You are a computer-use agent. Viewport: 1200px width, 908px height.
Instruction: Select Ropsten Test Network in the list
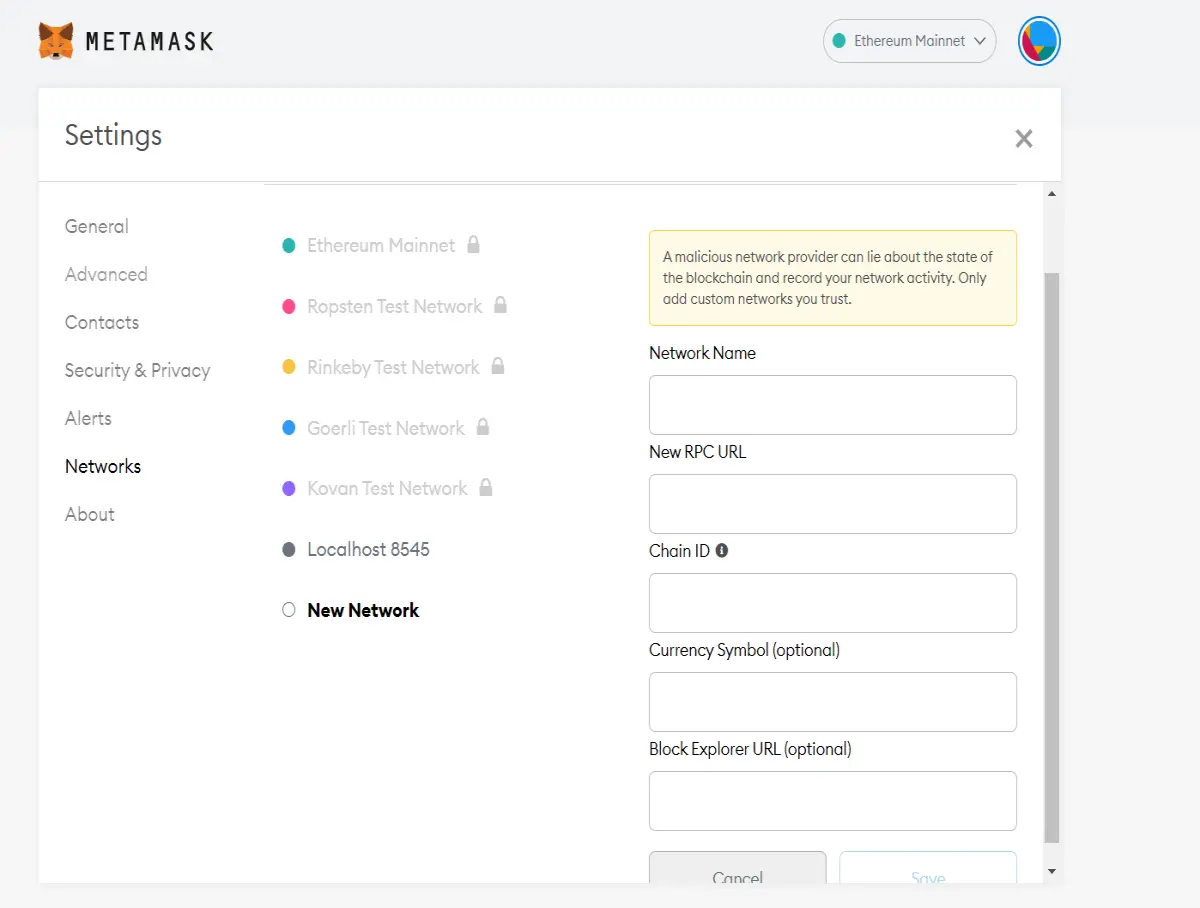(x=395, y=306)
